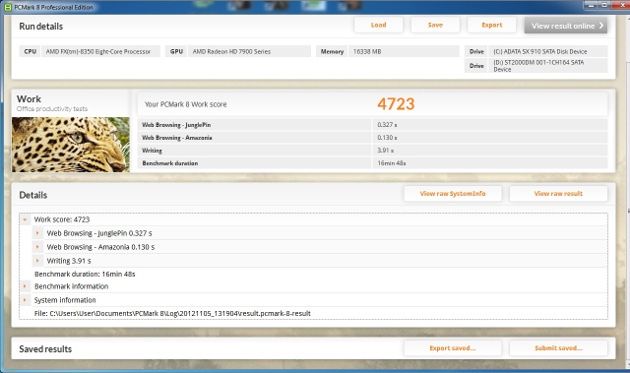630x373 pixels.
Task: Click the leopard Work test thumbnail
Action: 71,145
